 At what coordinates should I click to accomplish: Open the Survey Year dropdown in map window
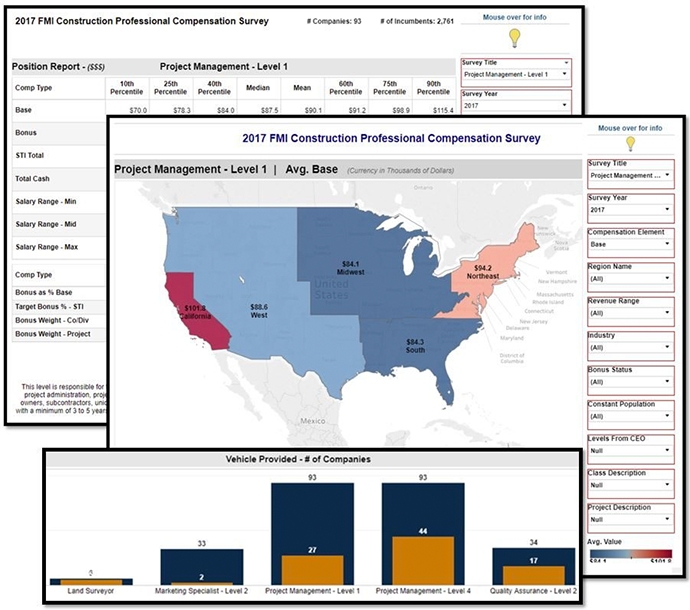point(630,210)
